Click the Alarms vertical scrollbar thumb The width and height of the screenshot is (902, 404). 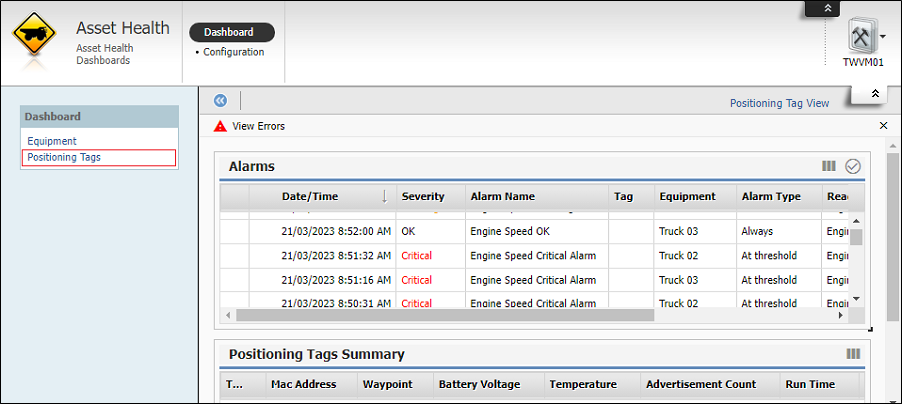point(856,237)
